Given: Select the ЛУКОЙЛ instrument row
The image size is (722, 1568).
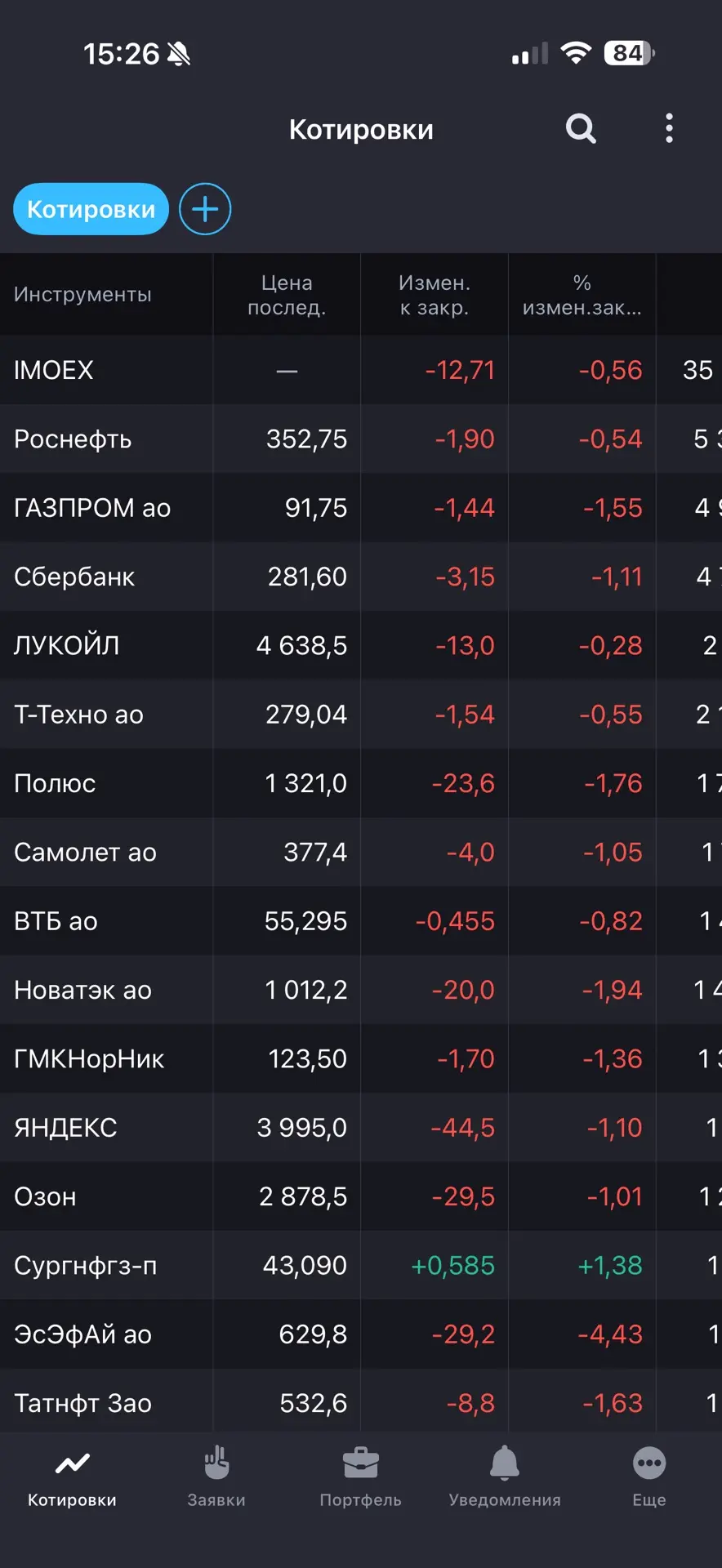Looking at the screenshot, I should [x=361, y=645].
